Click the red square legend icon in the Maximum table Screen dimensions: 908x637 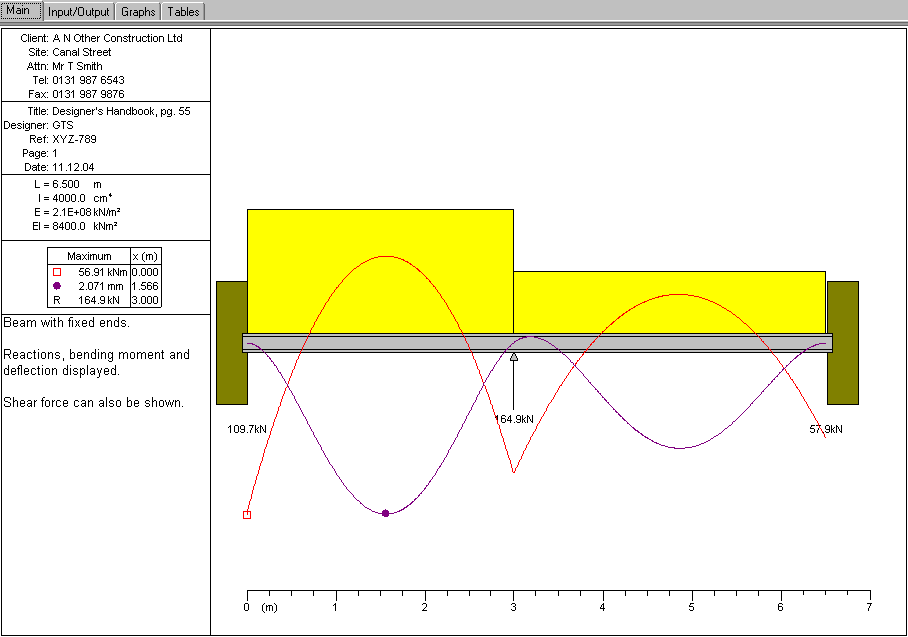point(56,272)
